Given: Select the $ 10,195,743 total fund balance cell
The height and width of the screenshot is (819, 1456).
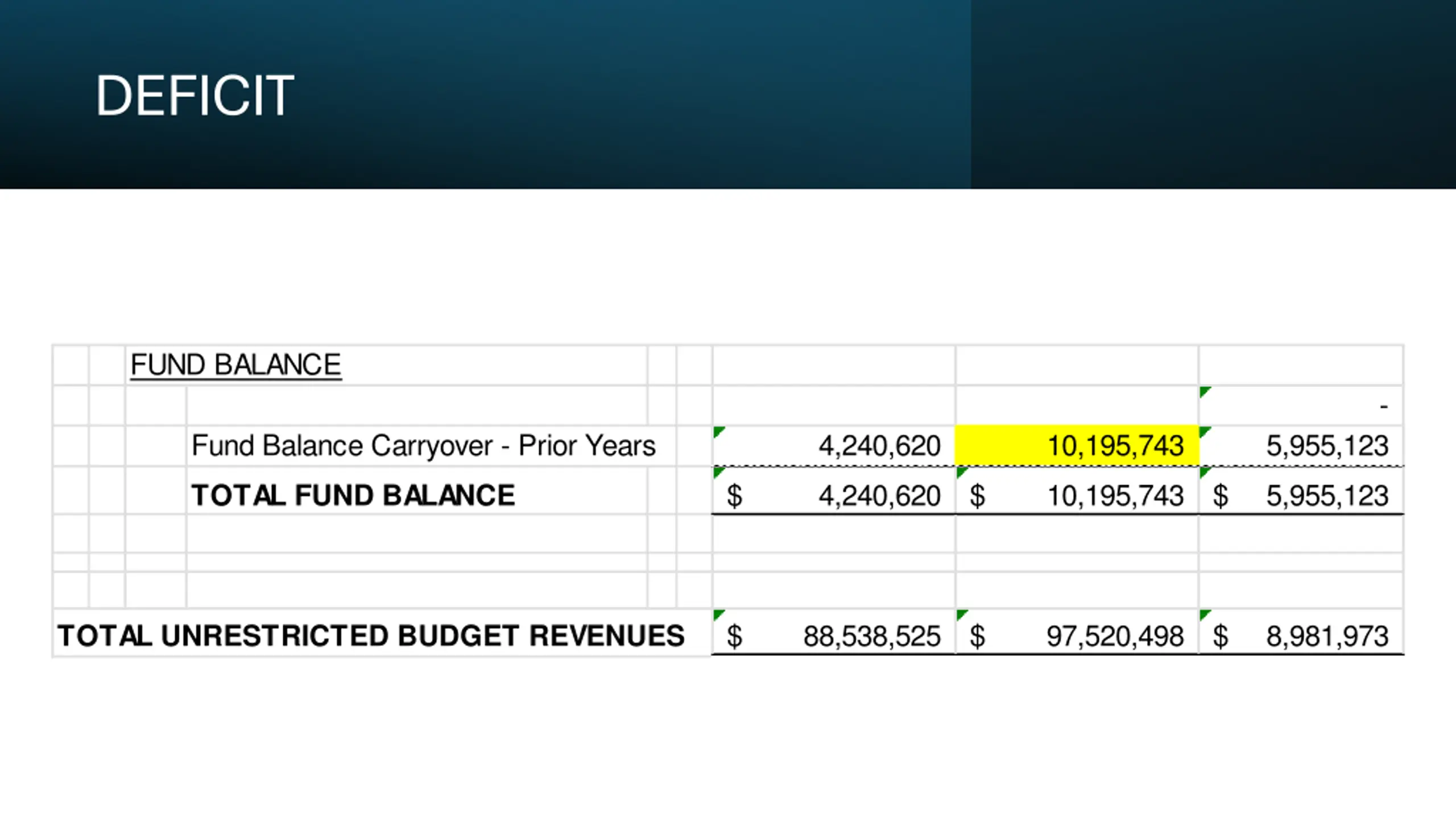Looking at the screenshot, I should [1077, 495].
